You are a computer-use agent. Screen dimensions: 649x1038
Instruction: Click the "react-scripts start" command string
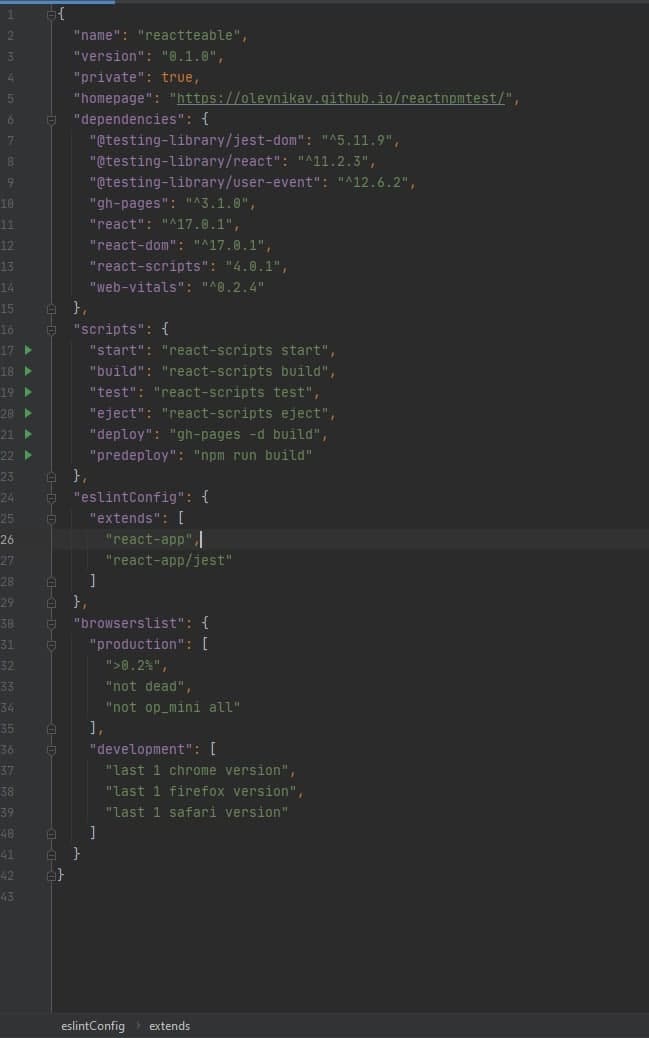click(x=245, y=350)
